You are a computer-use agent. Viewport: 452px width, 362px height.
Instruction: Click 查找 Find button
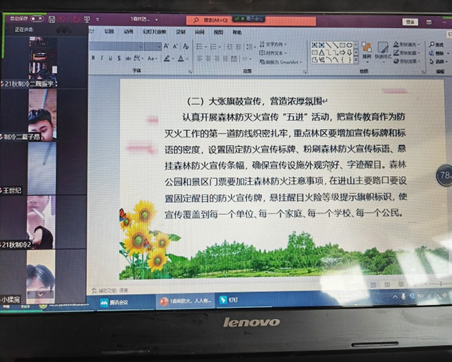(x=437, y=44)
